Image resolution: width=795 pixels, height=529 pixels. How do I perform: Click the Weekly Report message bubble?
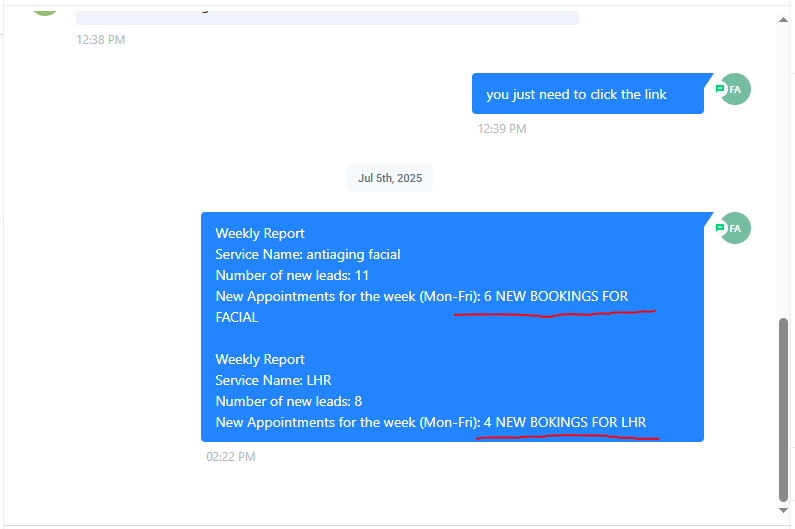(452, 327)
